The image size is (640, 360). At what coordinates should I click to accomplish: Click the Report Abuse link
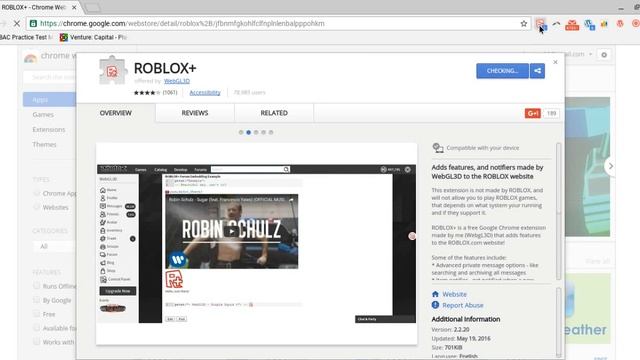(462, 305)
